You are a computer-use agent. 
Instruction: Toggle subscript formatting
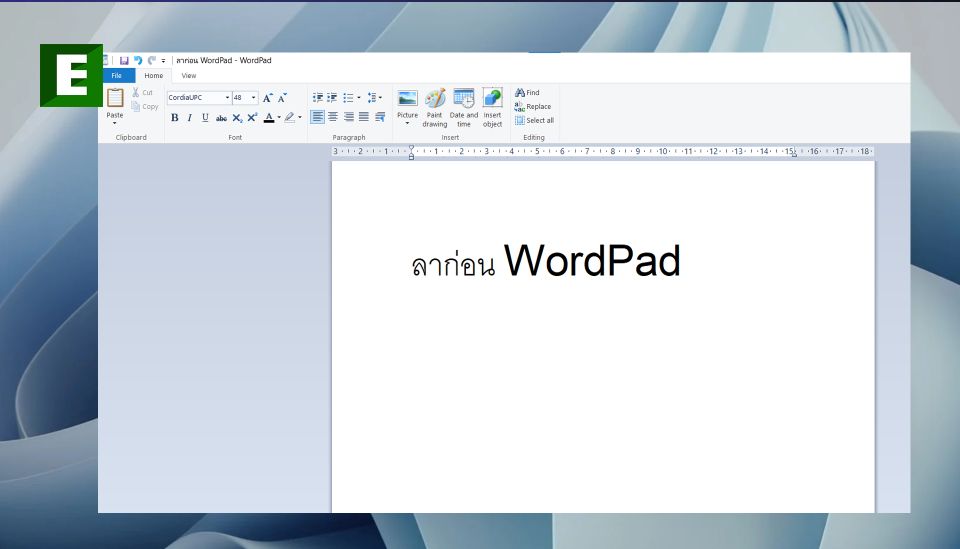[237, 118]
